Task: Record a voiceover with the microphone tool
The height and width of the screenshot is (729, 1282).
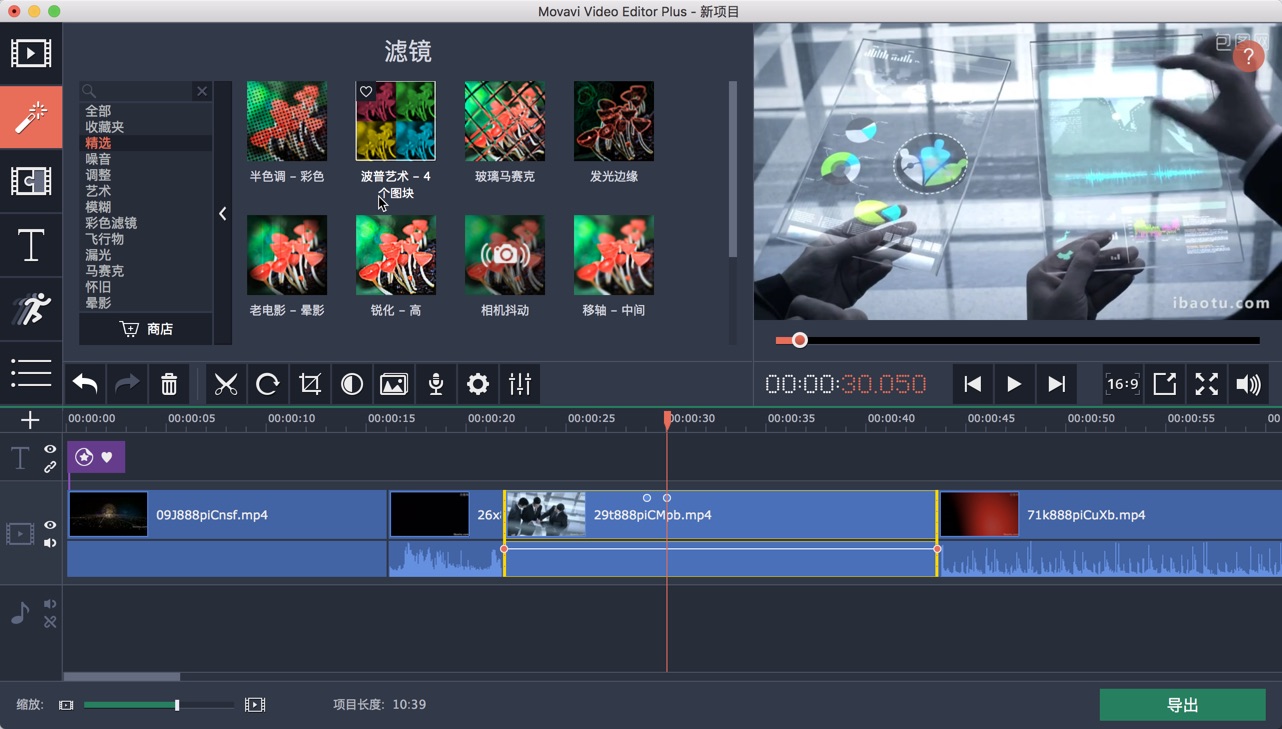Action: pos(435,384)
